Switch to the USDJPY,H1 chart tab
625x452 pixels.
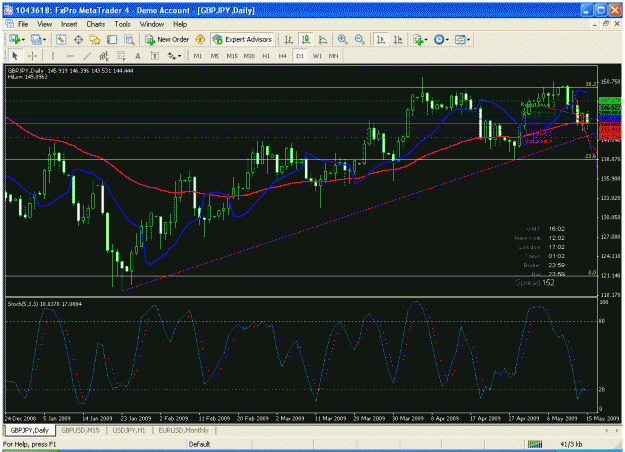pos(129,430)
